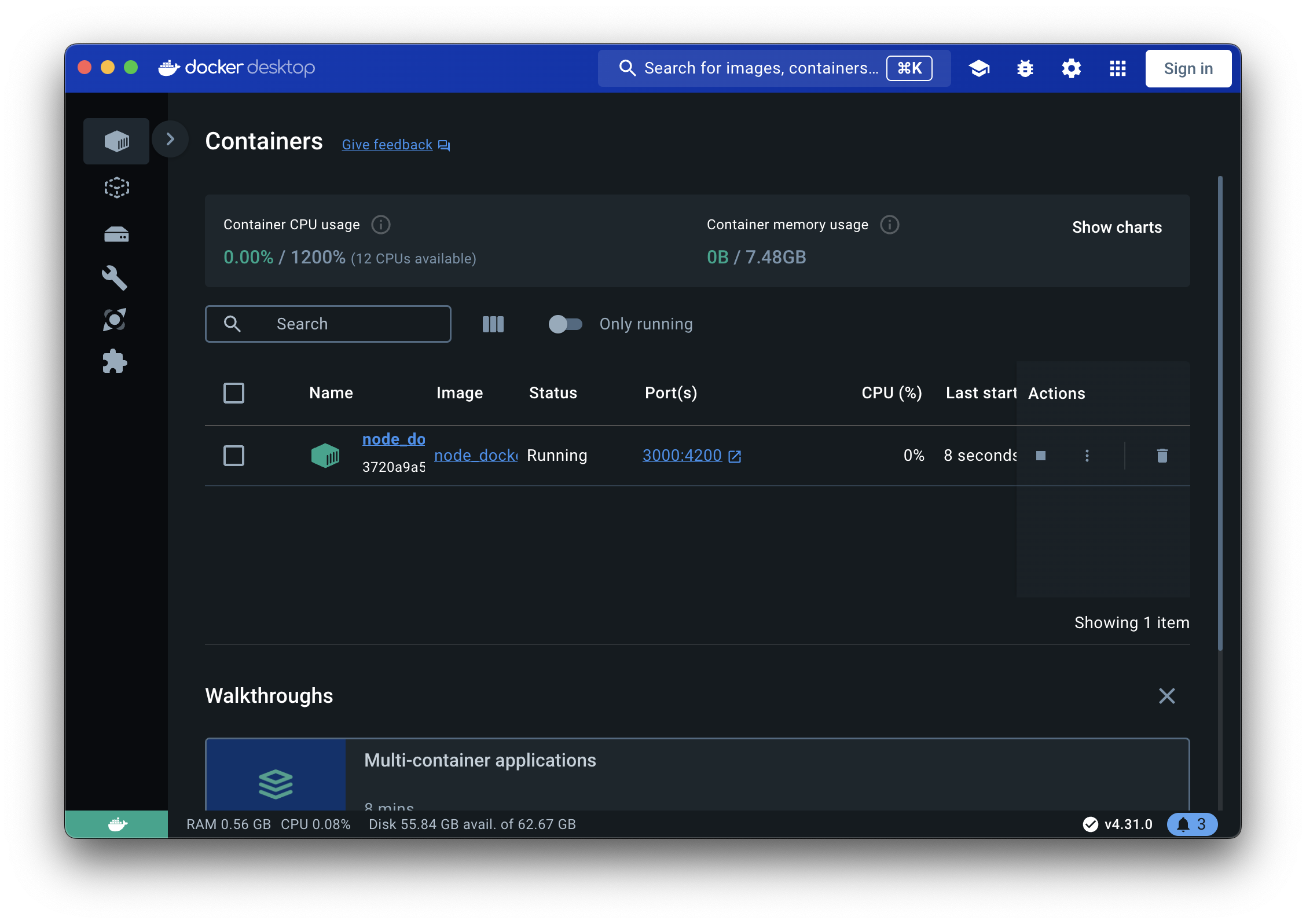Image resolution: width=1306 pixels, height=924 pixels.
Task: Delete the container with trash icon
Action: click(1162, 456)
